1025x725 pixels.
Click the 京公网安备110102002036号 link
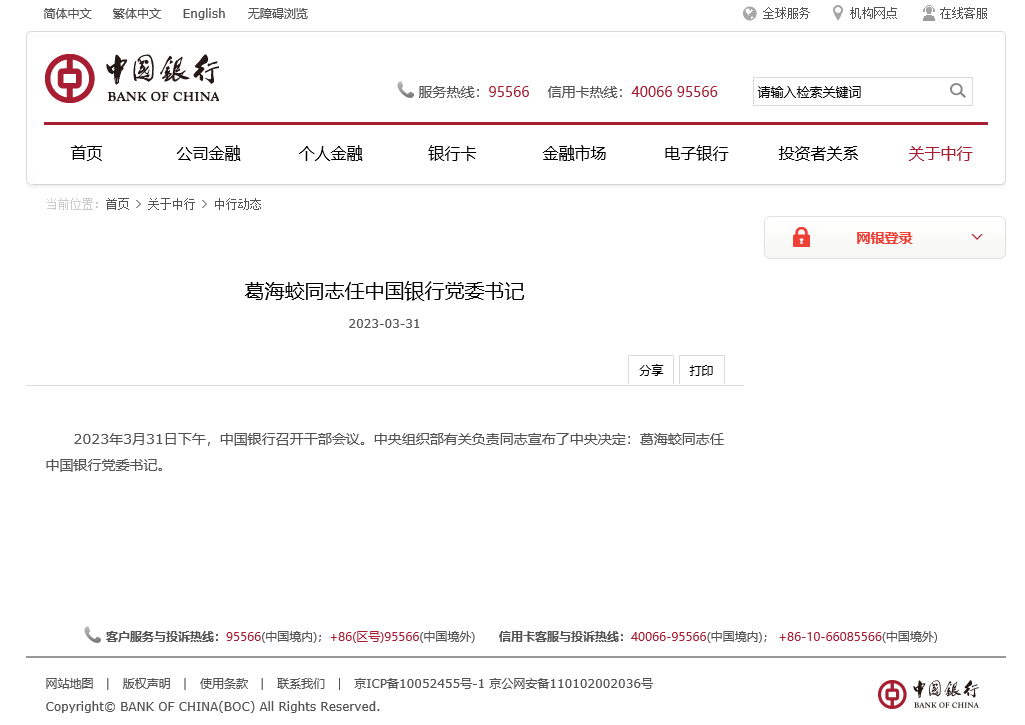click(x=571, y=683)
